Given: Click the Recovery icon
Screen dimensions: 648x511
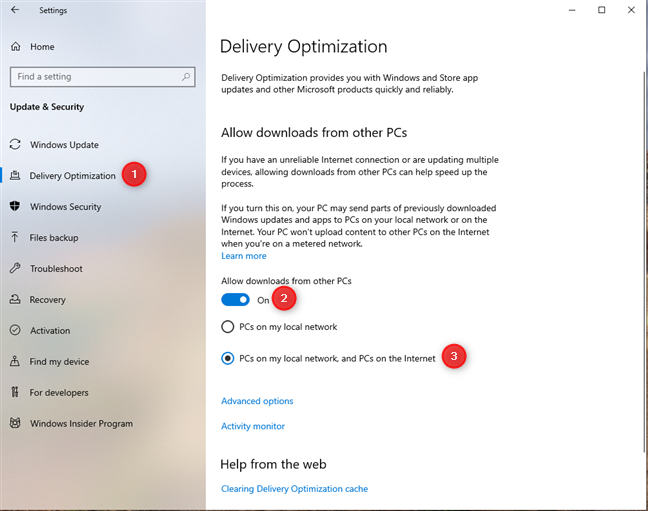Looking at the screenshot, I should [15, 299].
